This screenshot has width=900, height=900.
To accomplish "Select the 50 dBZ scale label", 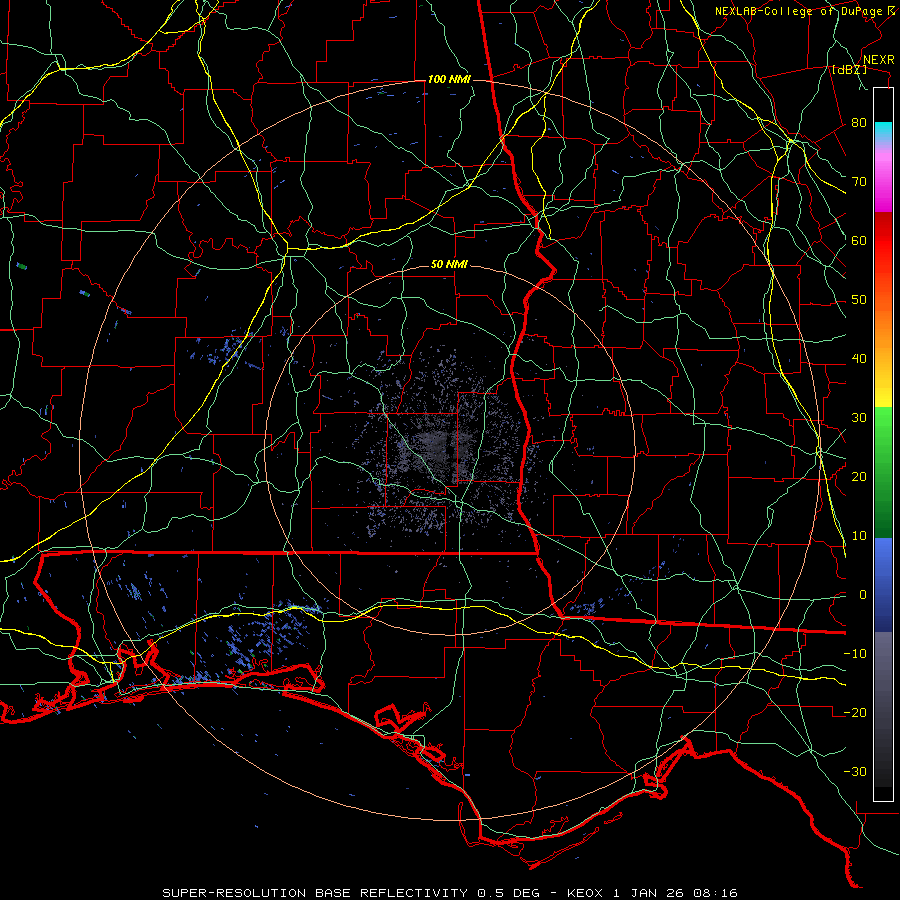I will click(x=859, y=300).
